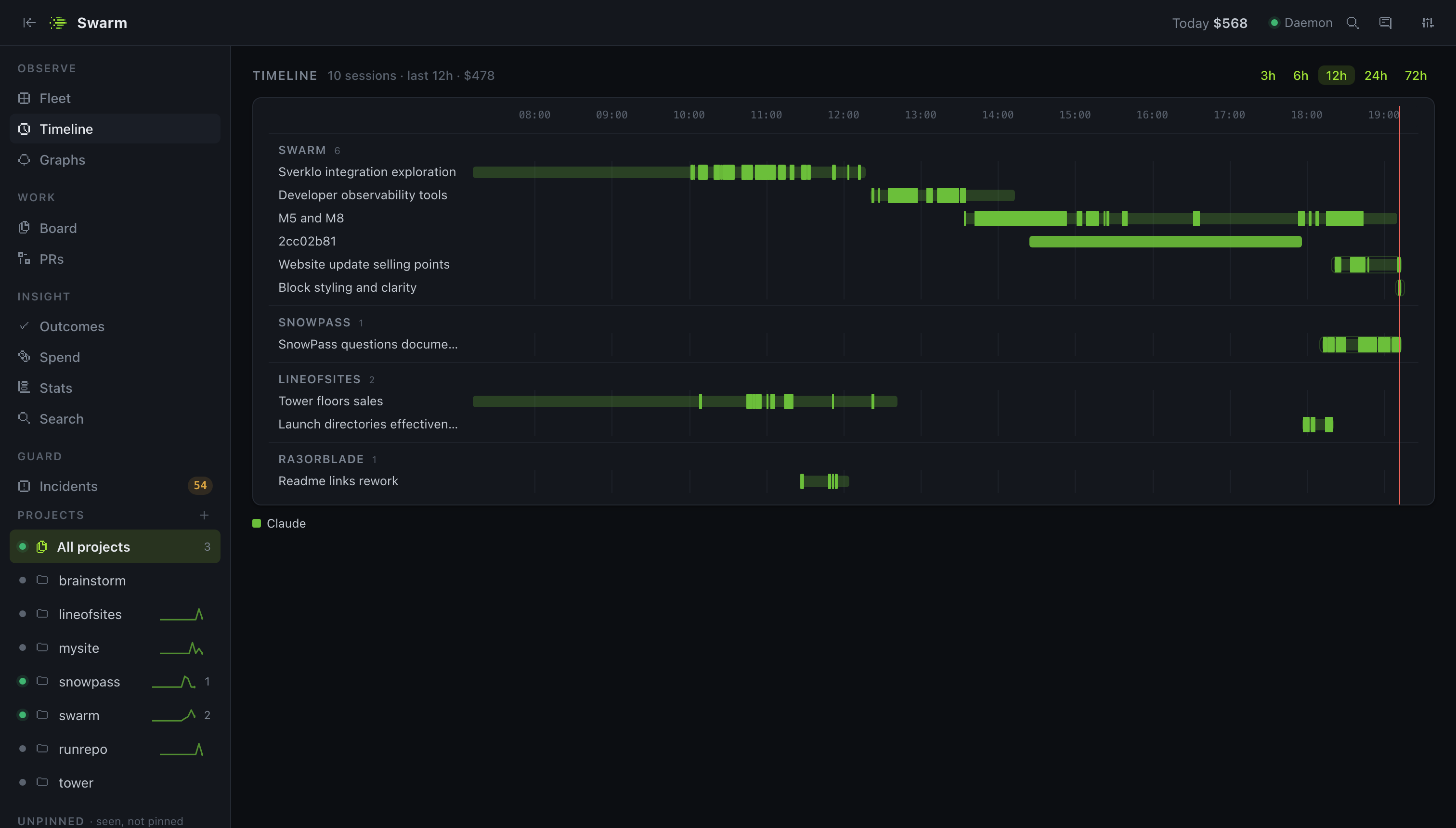Collapse the SNOWPASS session group header
This screenshot has height=828, width=1456.
click(321, 323)
